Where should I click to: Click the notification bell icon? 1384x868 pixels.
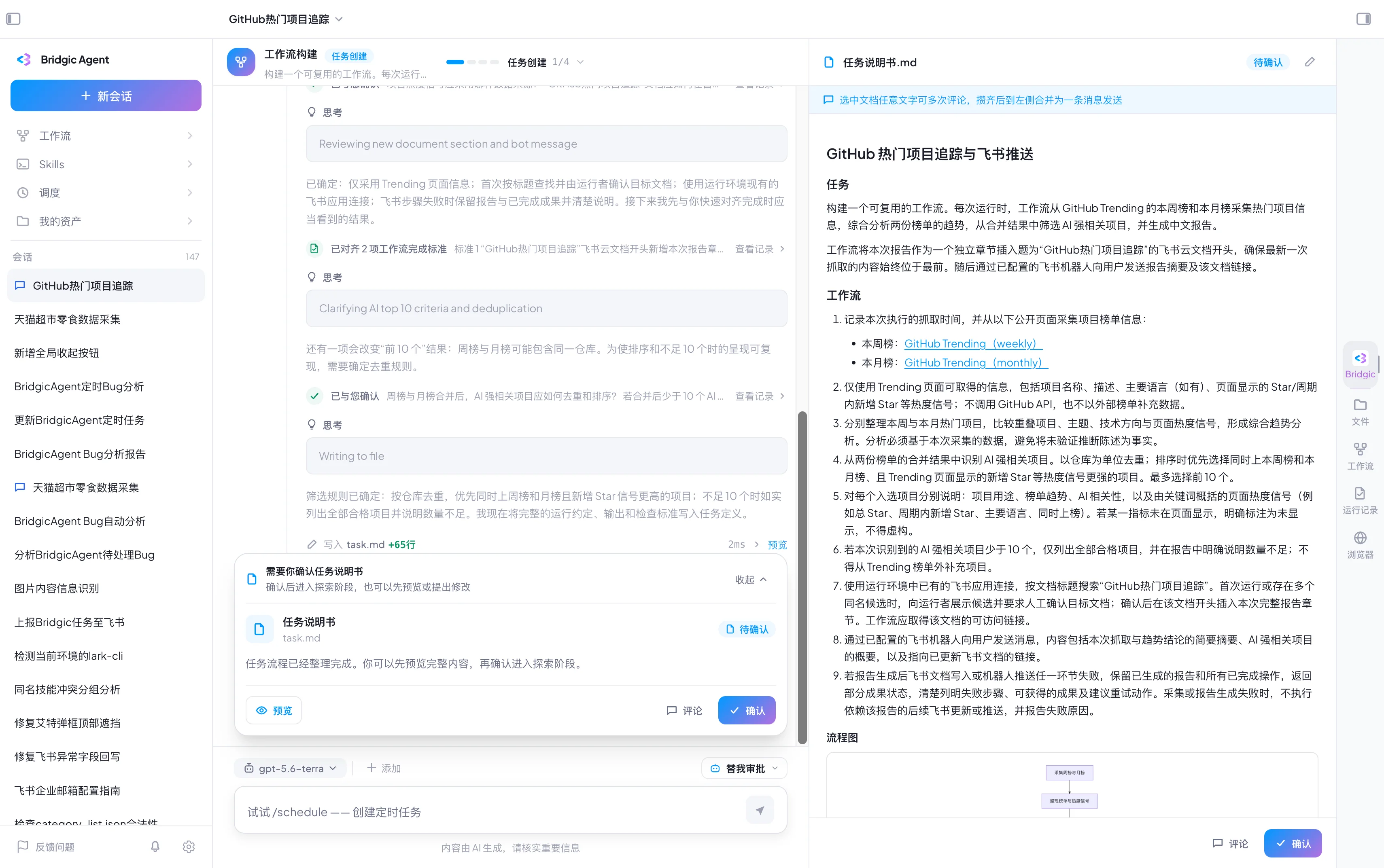(x=155, y=847)
